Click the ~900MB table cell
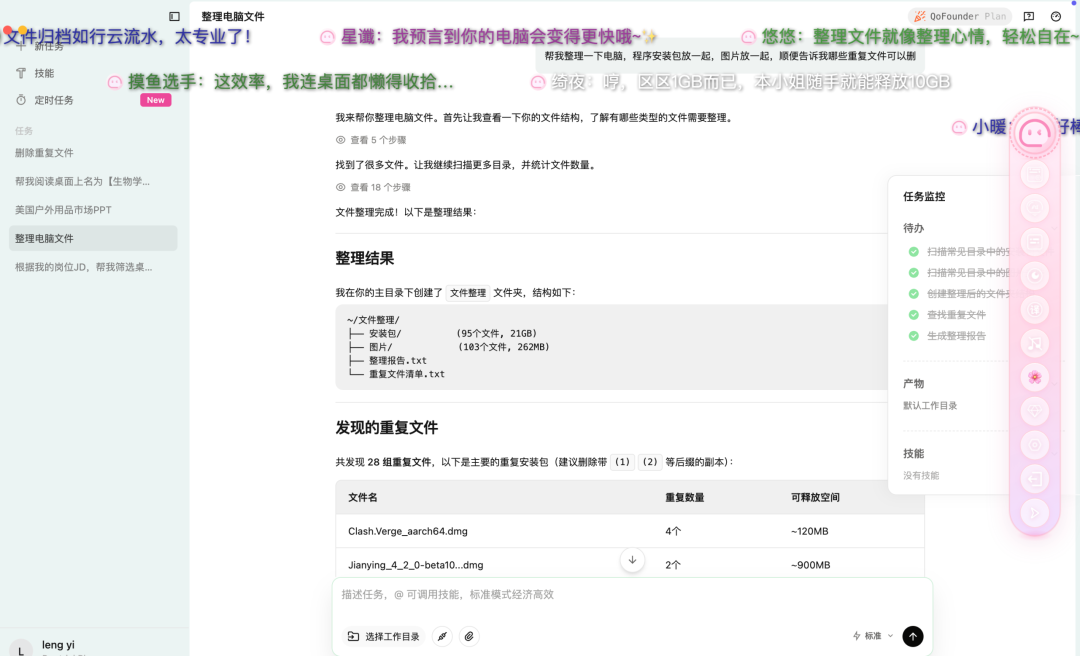The height and width of the screenshot is (656, 1080). click(x=810, y=565)
